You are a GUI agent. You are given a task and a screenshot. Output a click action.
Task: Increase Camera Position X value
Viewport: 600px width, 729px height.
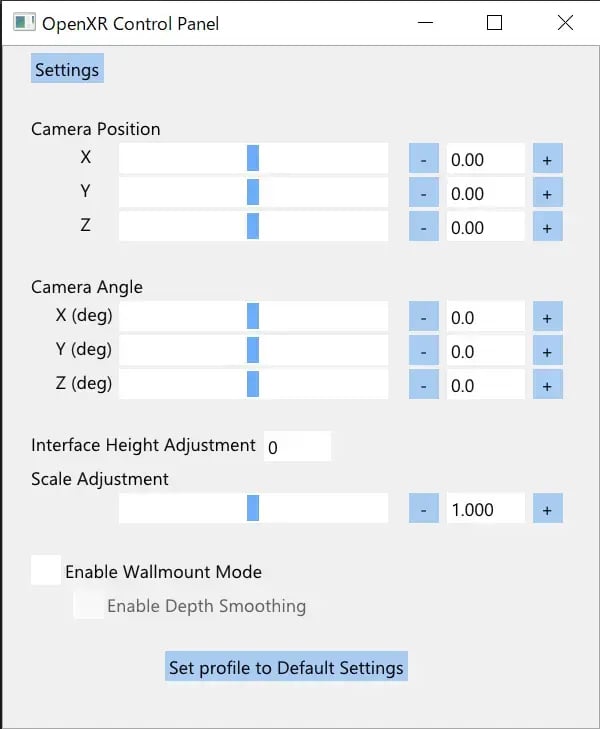pyautogui.click(x=547, y=159)
